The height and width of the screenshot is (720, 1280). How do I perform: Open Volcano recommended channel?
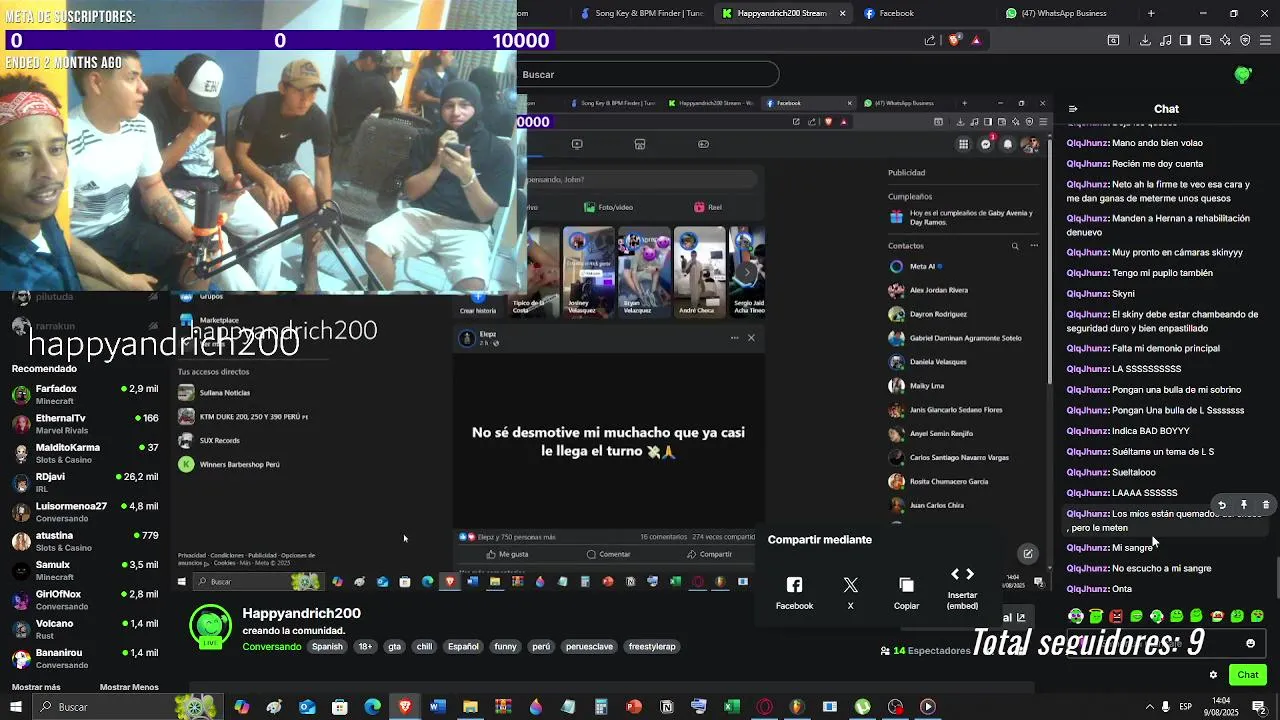coord(85,629)
